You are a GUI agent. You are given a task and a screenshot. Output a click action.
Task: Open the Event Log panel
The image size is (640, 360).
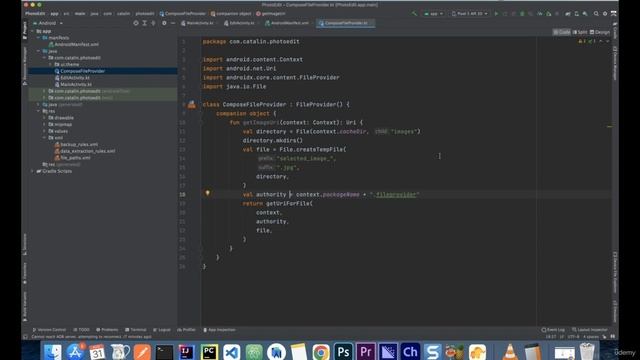(553, 330)
